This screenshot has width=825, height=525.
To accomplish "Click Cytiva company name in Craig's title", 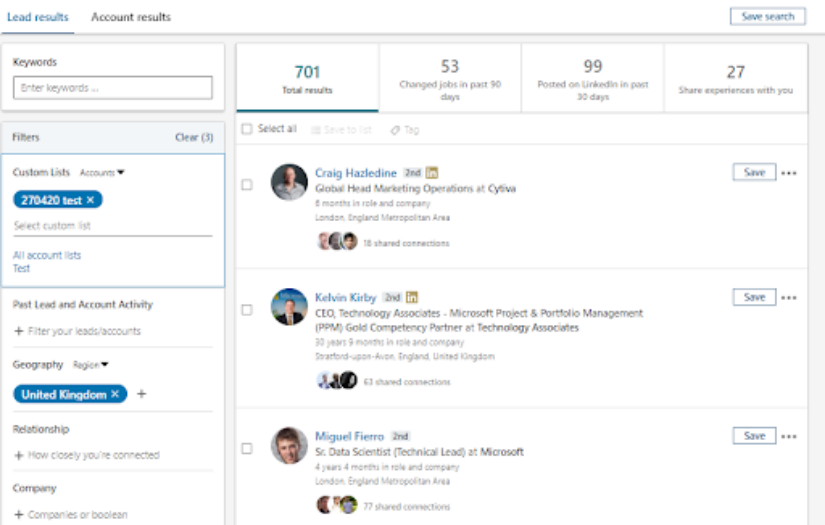I will click(x=501, y=188).
